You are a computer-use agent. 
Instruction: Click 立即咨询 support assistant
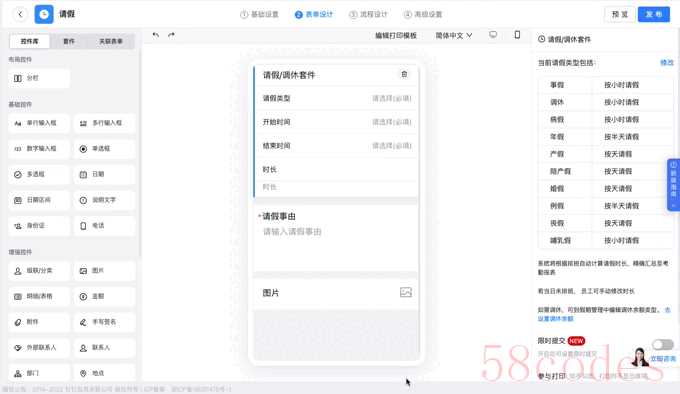662,358
